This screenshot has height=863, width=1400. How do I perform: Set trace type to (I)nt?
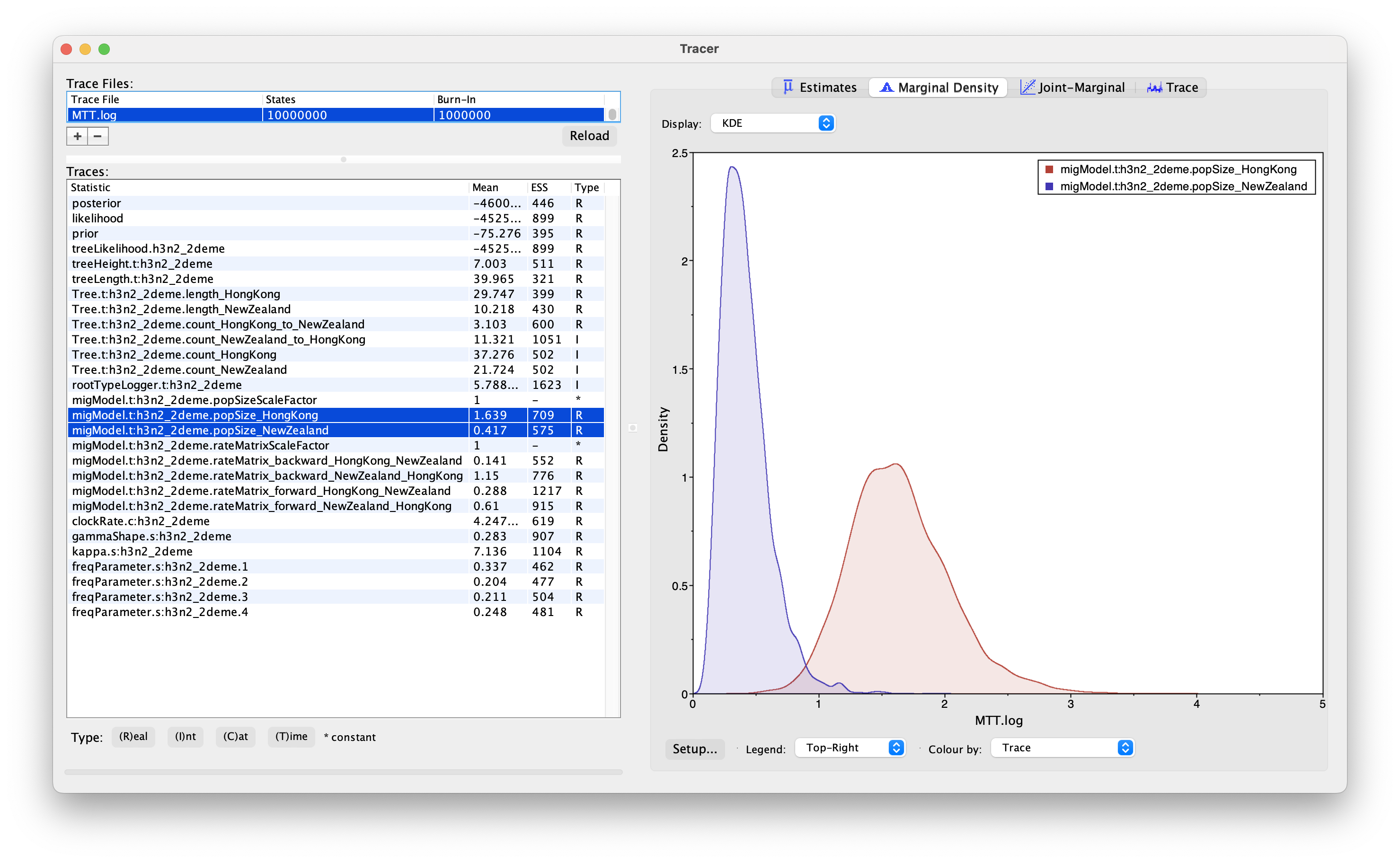click(x=185, y=736)
